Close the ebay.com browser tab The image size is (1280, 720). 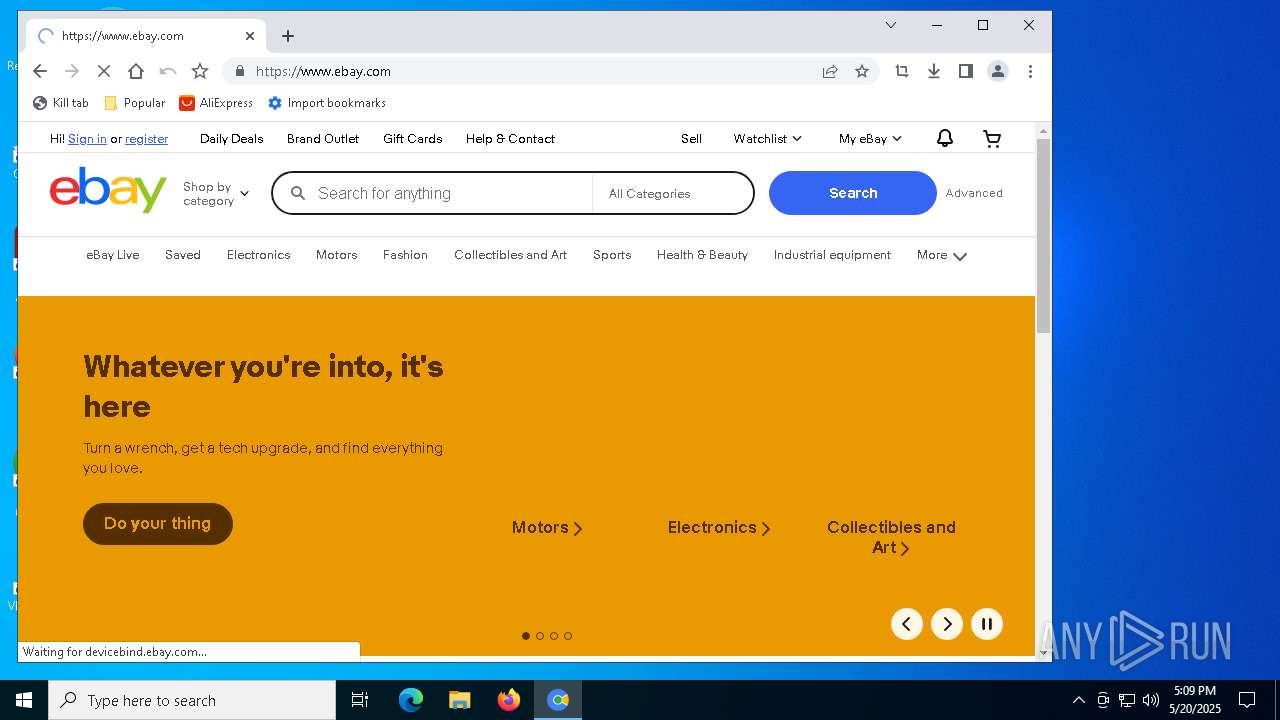[x=250, y=36]
